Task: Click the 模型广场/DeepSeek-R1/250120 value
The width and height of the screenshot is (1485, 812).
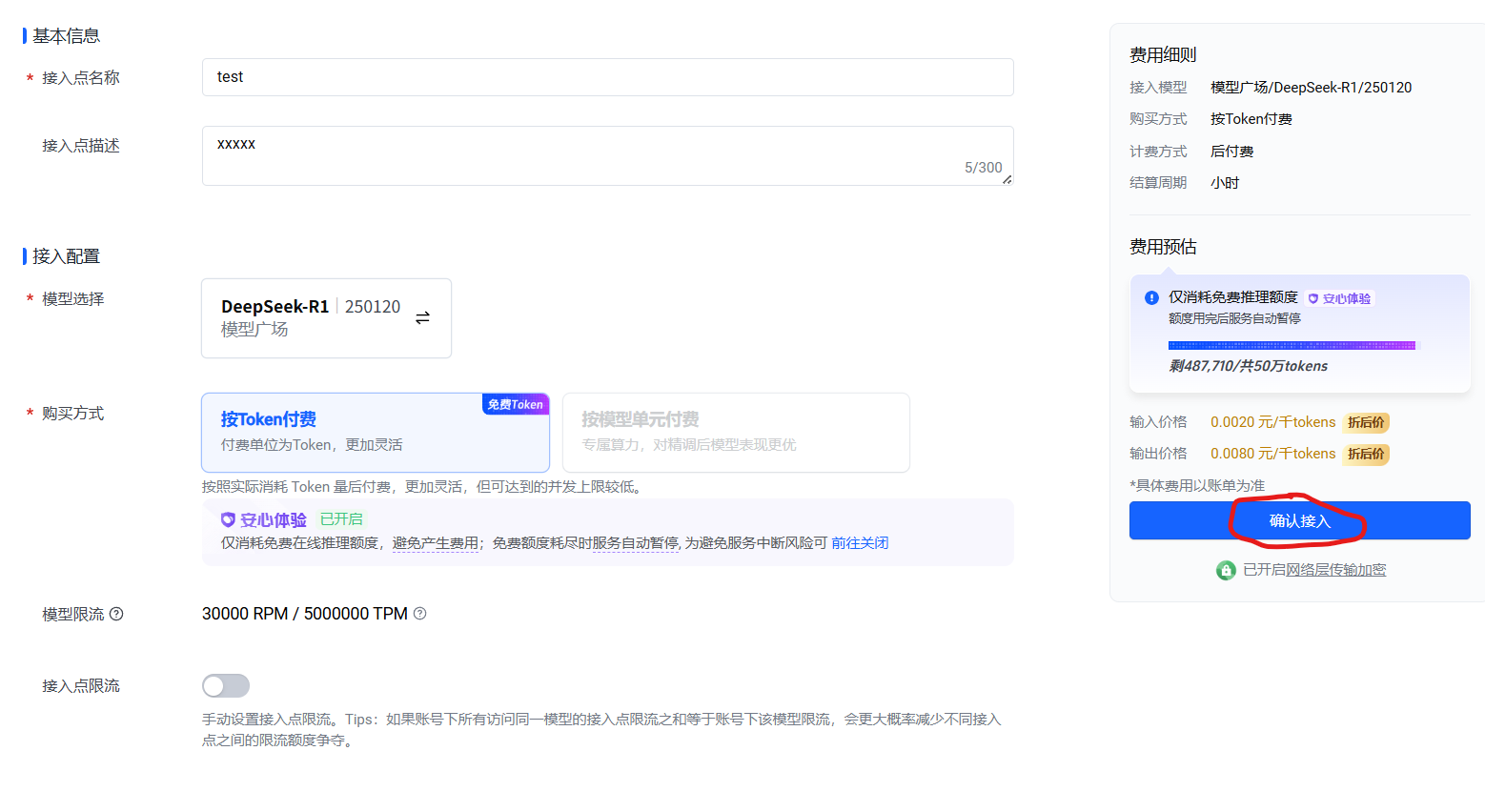Action: coord(1311,88)
